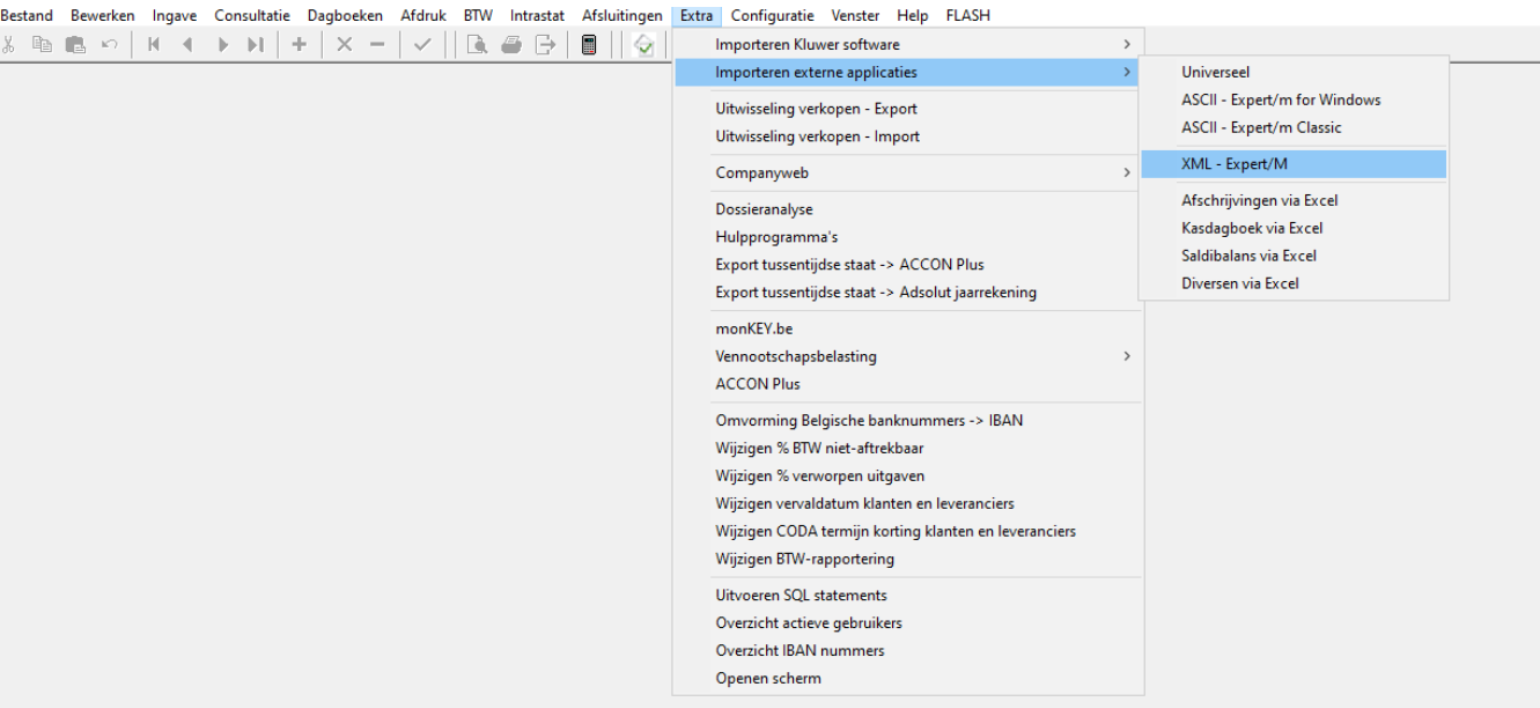Open Dossieranalyse from Extra menu
This screenshot has width=1540, height=708.
764,209
